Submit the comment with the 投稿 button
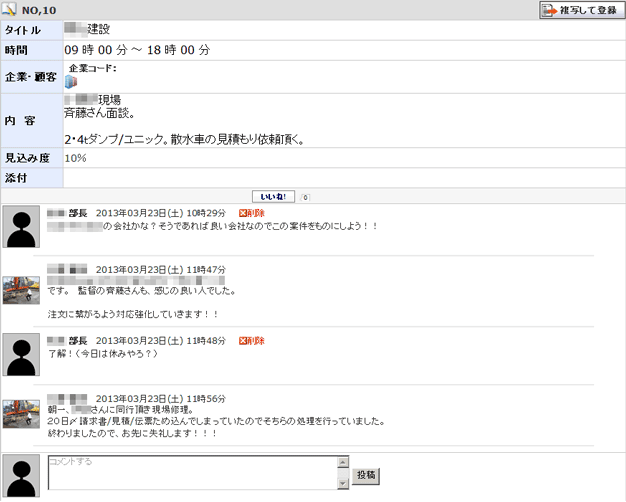Viewport: 626px width, 502px height. (366, 476)
